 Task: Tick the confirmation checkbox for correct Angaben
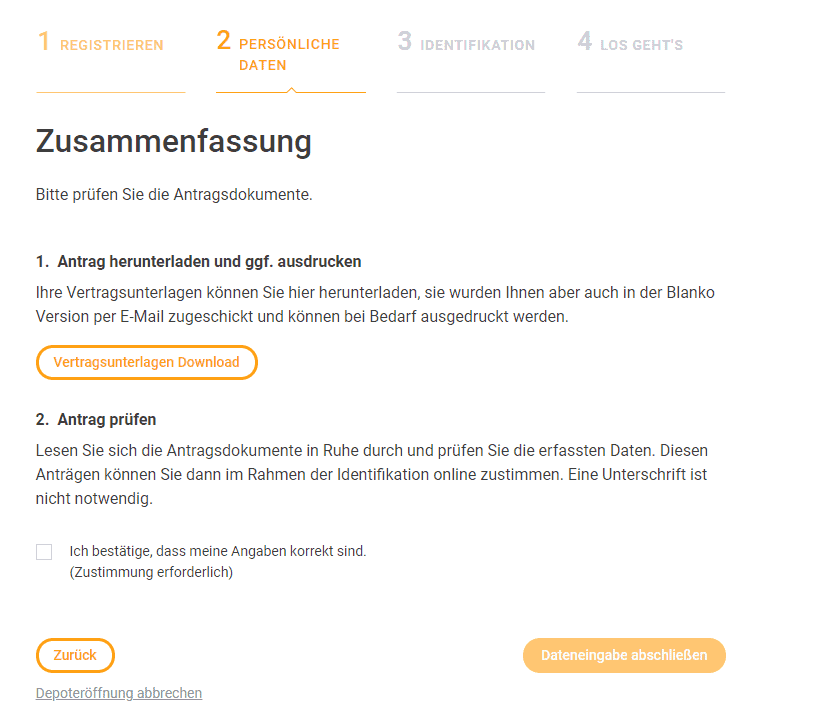click(44, 552)
